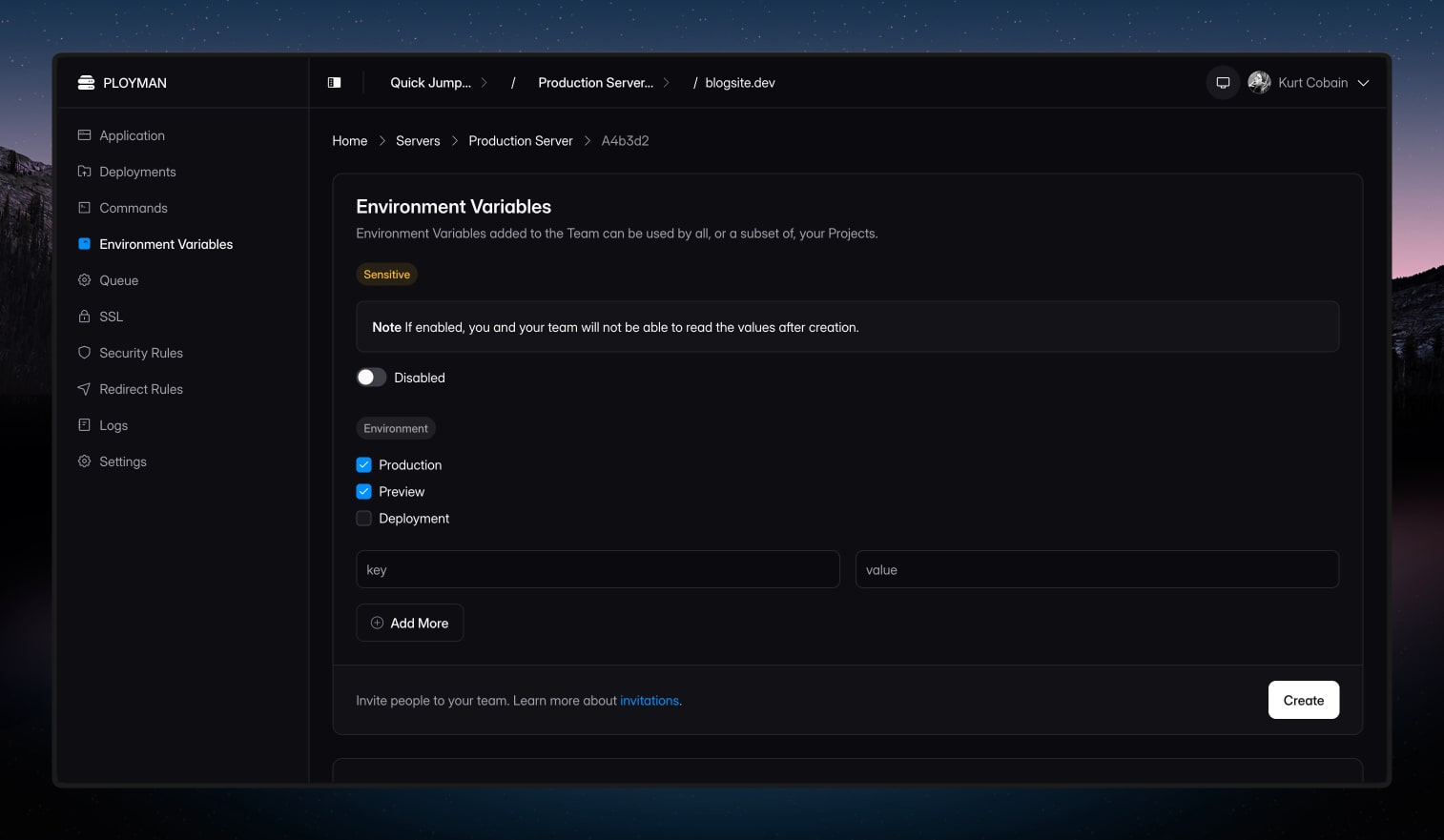Viewport: 1444px width, 840px height.
Task: Click the Commands terminal icon
Action: [x=84, y=208]
